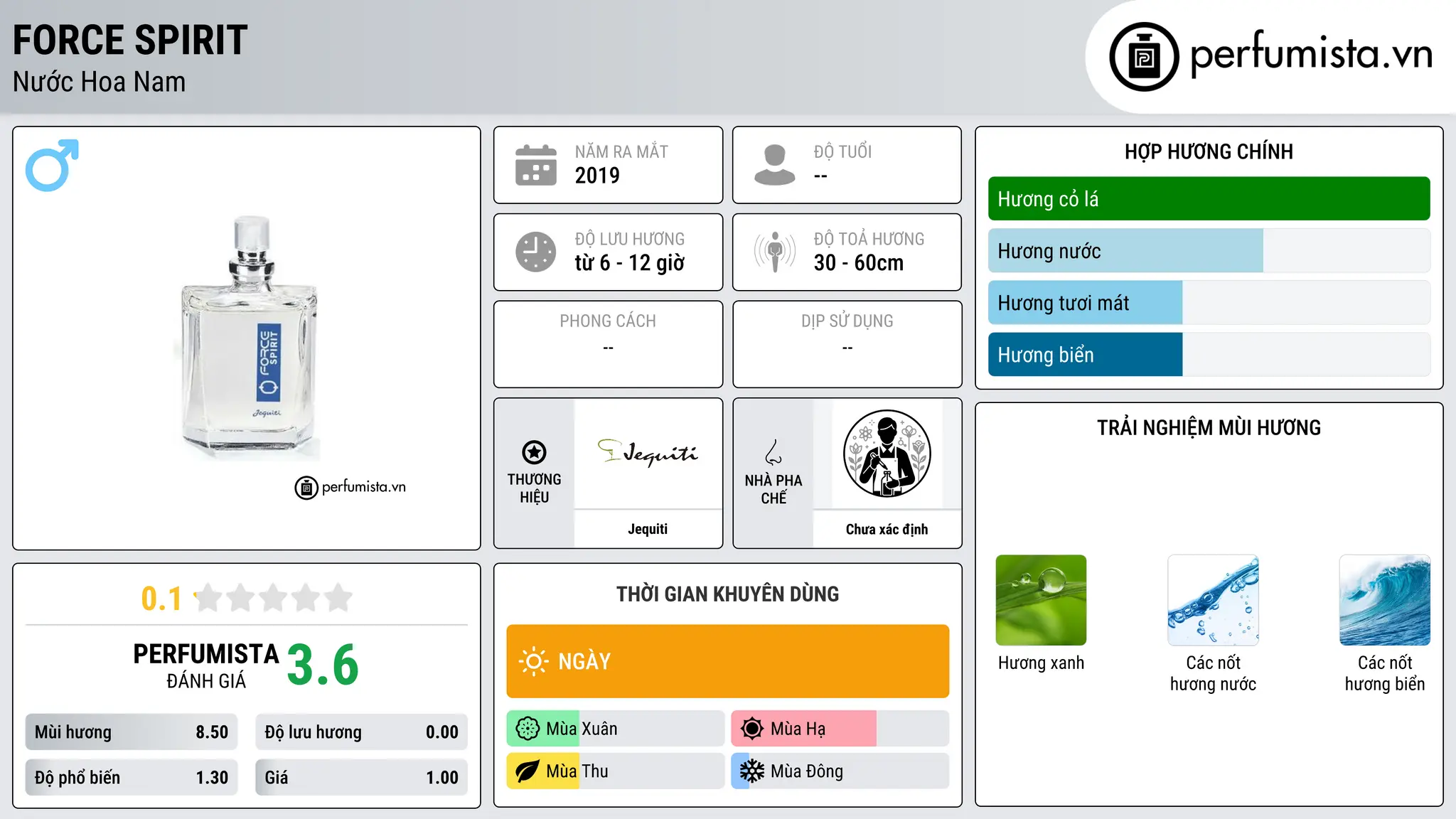Open the Các nốt hương biển image
The width and height of the screenshot is (1456, 819).
[1385, 600]
